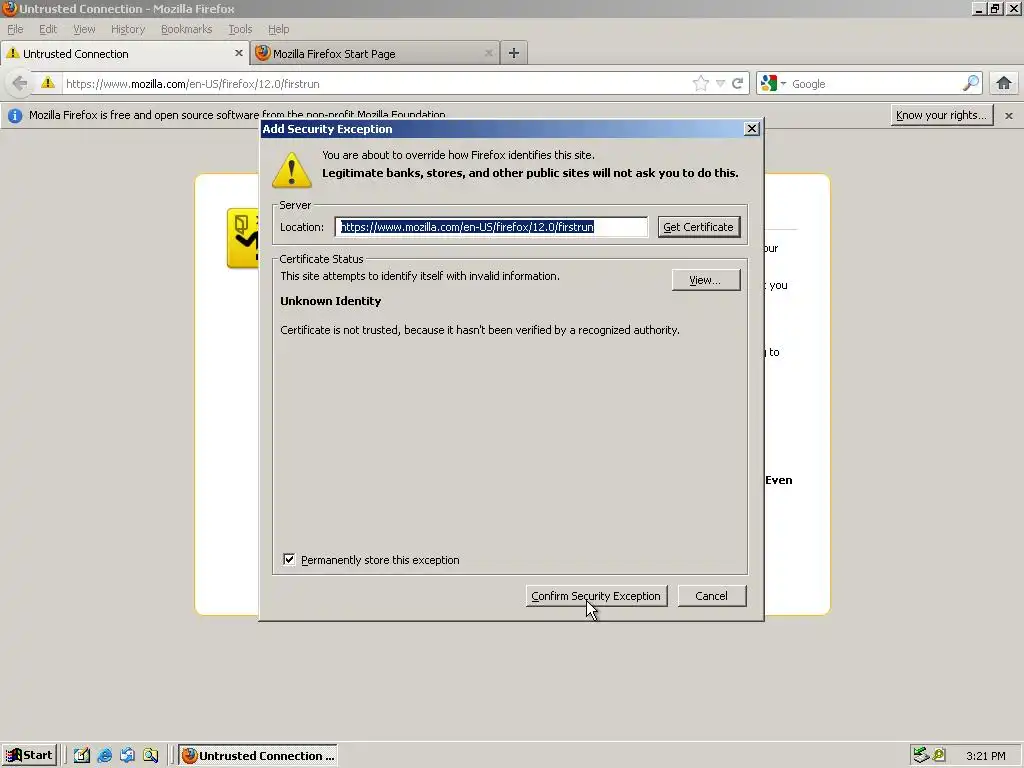Confirm the security exception

pyautogui.click(x=596, y=596)
